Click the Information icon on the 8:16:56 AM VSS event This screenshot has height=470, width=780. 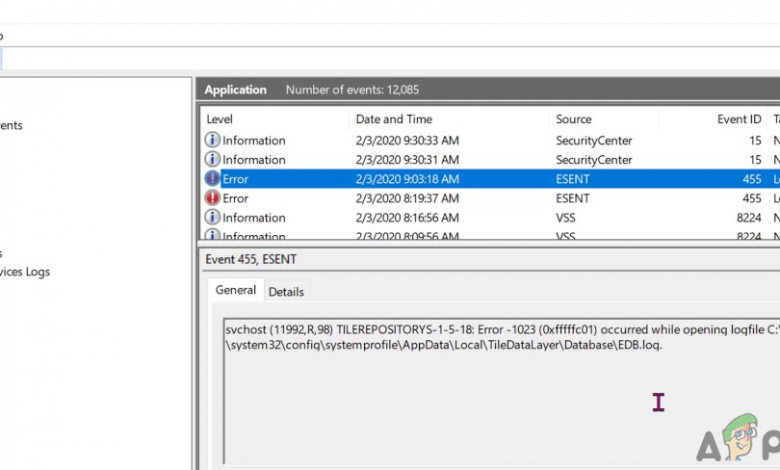212,218
